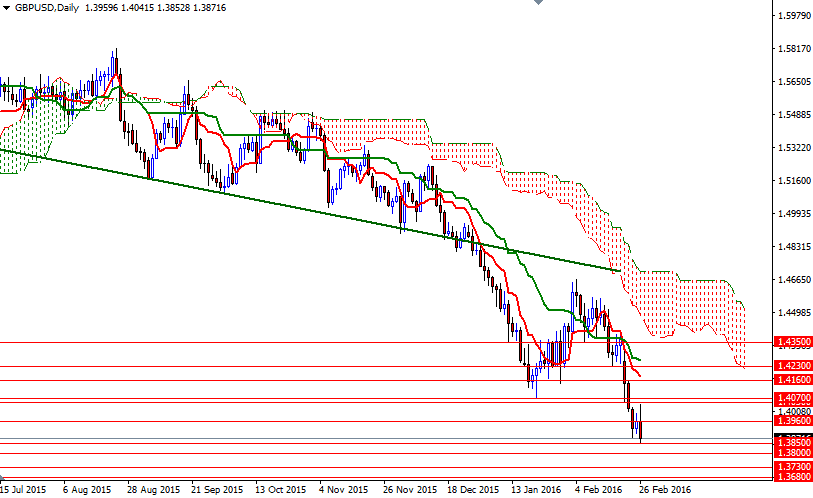Click the 1.56505 price scale value
This screenshot has height=498, width=813.
pyautogui.click(x=794, y=81)
